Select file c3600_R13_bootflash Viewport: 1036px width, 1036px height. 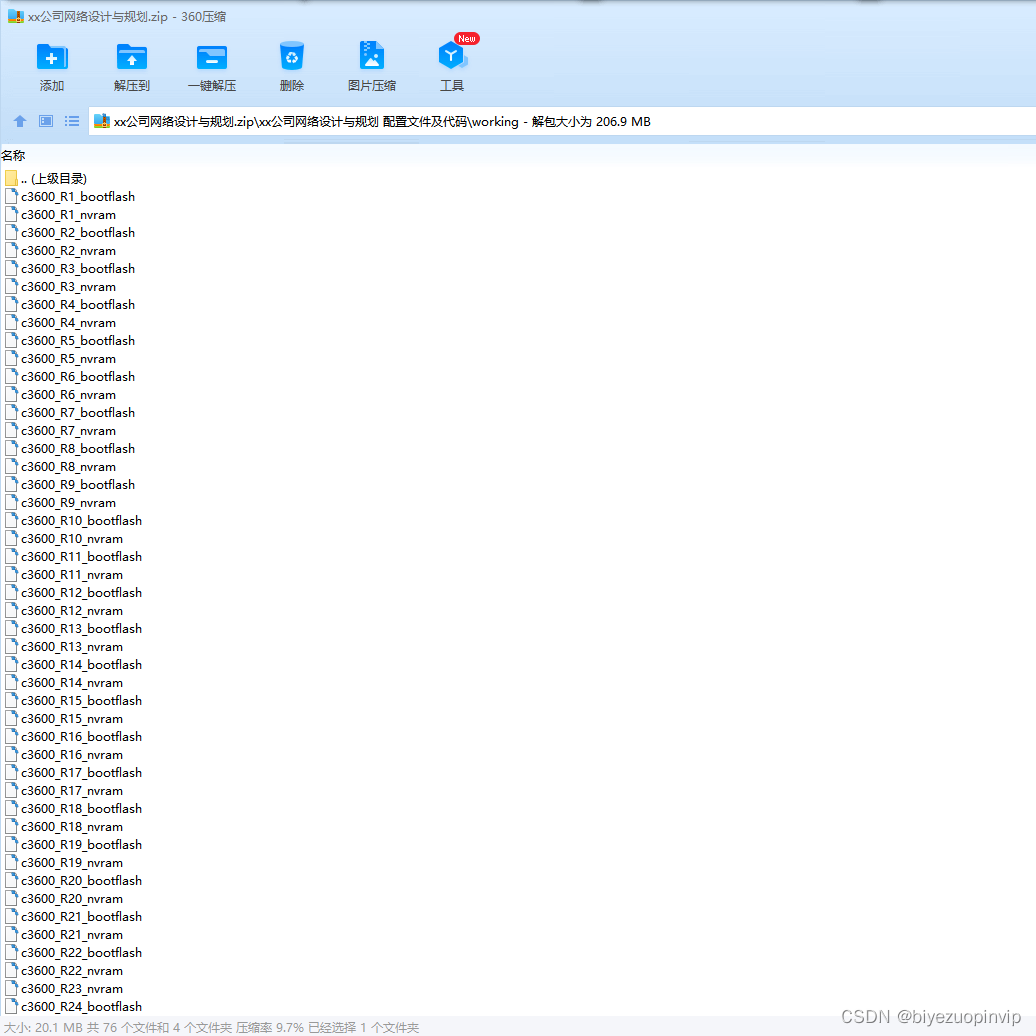(73, 629)
